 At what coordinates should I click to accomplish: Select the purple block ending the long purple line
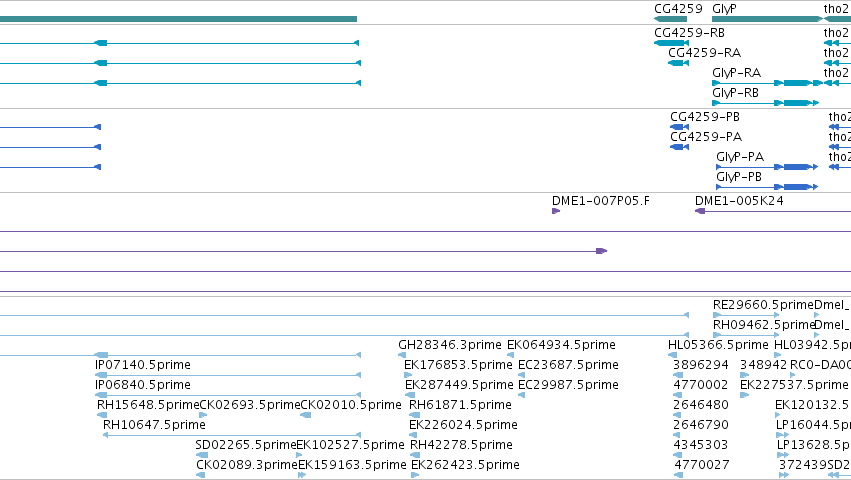coord(601,251)
